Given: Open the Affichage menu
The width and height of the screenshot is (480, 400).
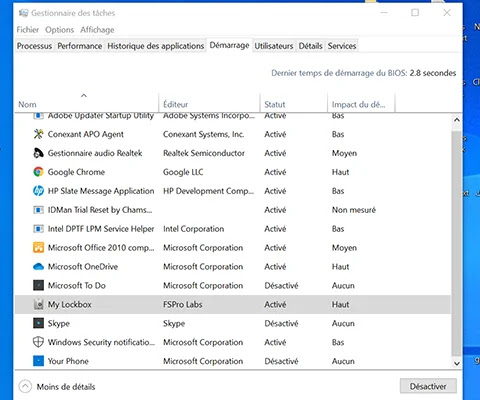Looking at the screenshot, I should 97,30.
